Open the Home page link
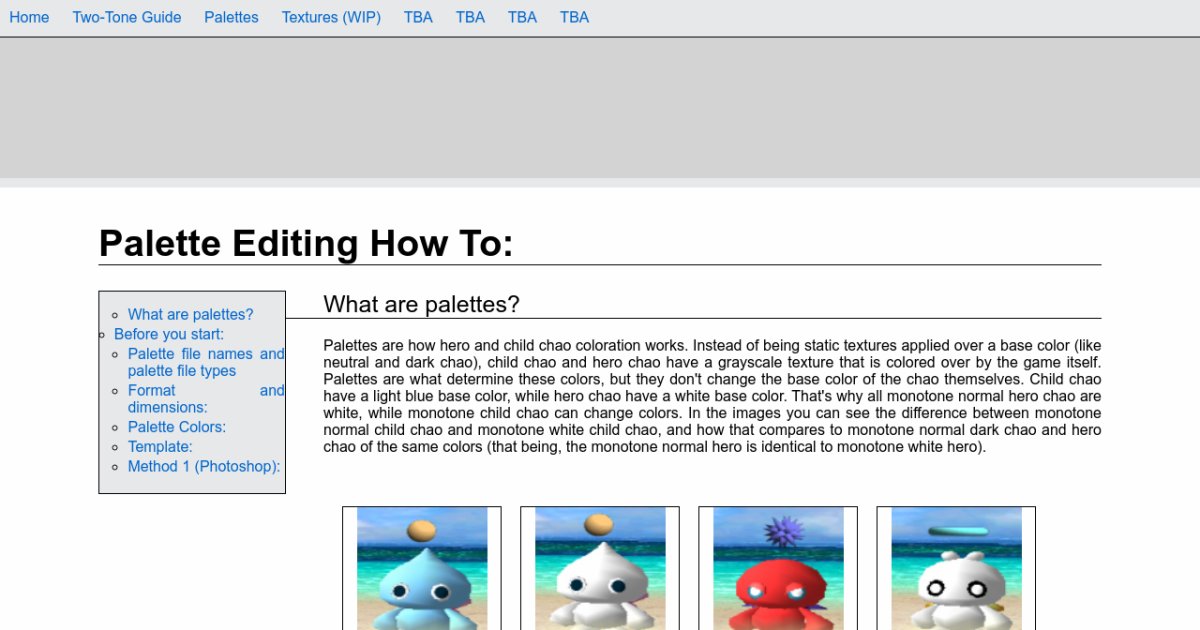Screen dimensions: 1200x630 pos(29,17)
